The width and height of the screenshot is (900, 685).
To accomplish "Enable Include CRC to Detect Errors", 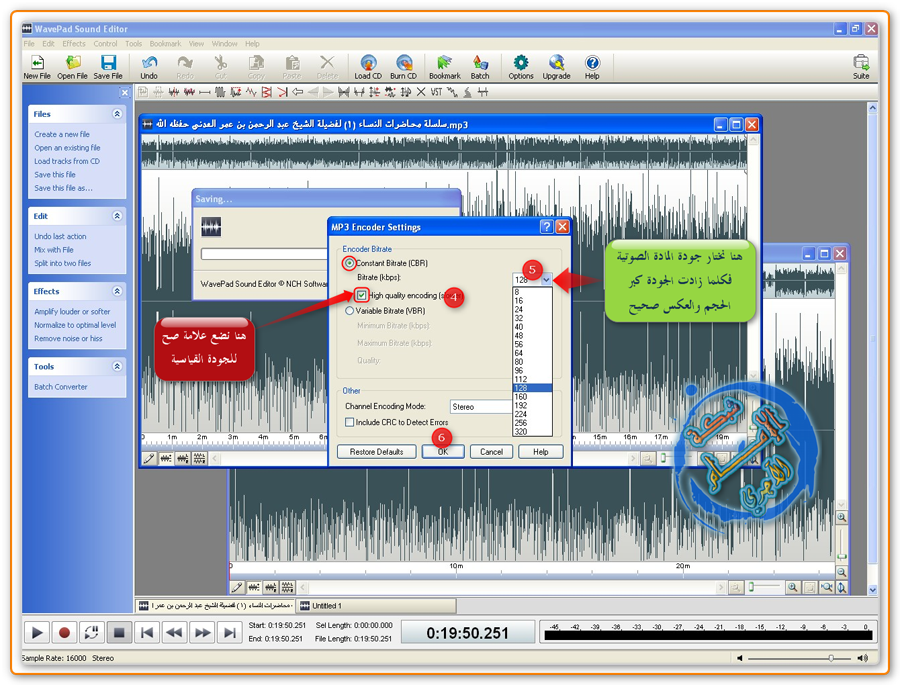I will point(349,422).
